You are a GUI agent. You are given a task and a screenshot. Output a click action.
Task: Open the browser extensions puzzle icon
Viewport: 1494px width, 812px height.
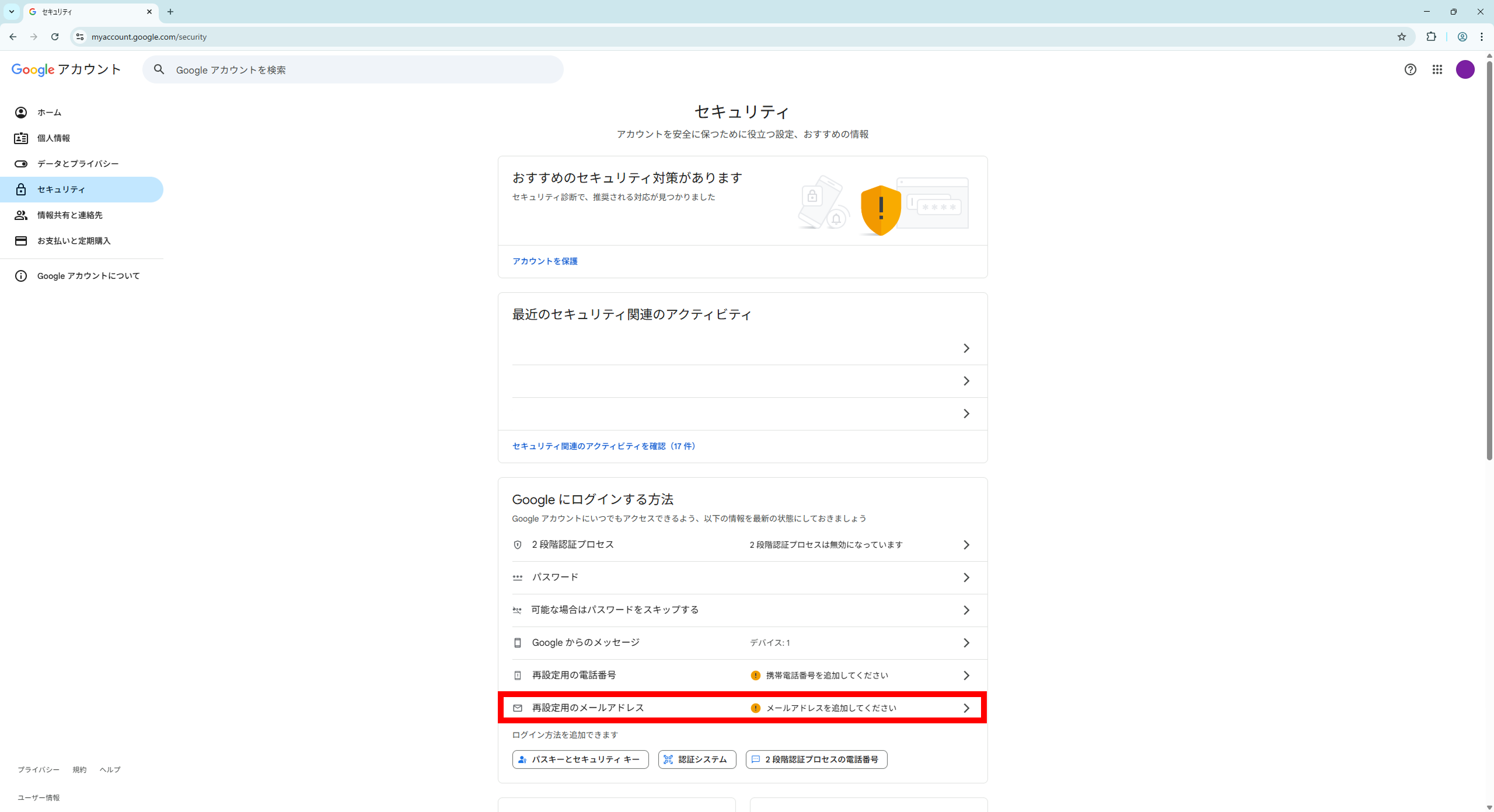(1431, 37)
